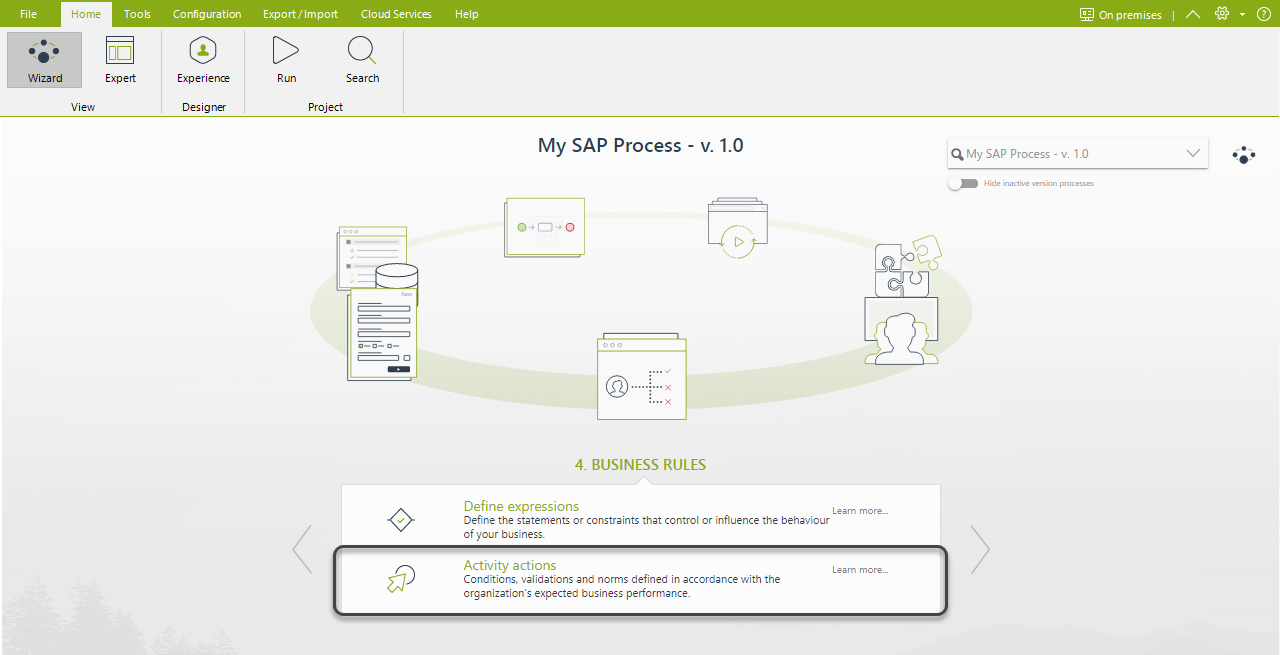
Task: Expand the arrow next to the settings gear
Action: point(1242,14)
